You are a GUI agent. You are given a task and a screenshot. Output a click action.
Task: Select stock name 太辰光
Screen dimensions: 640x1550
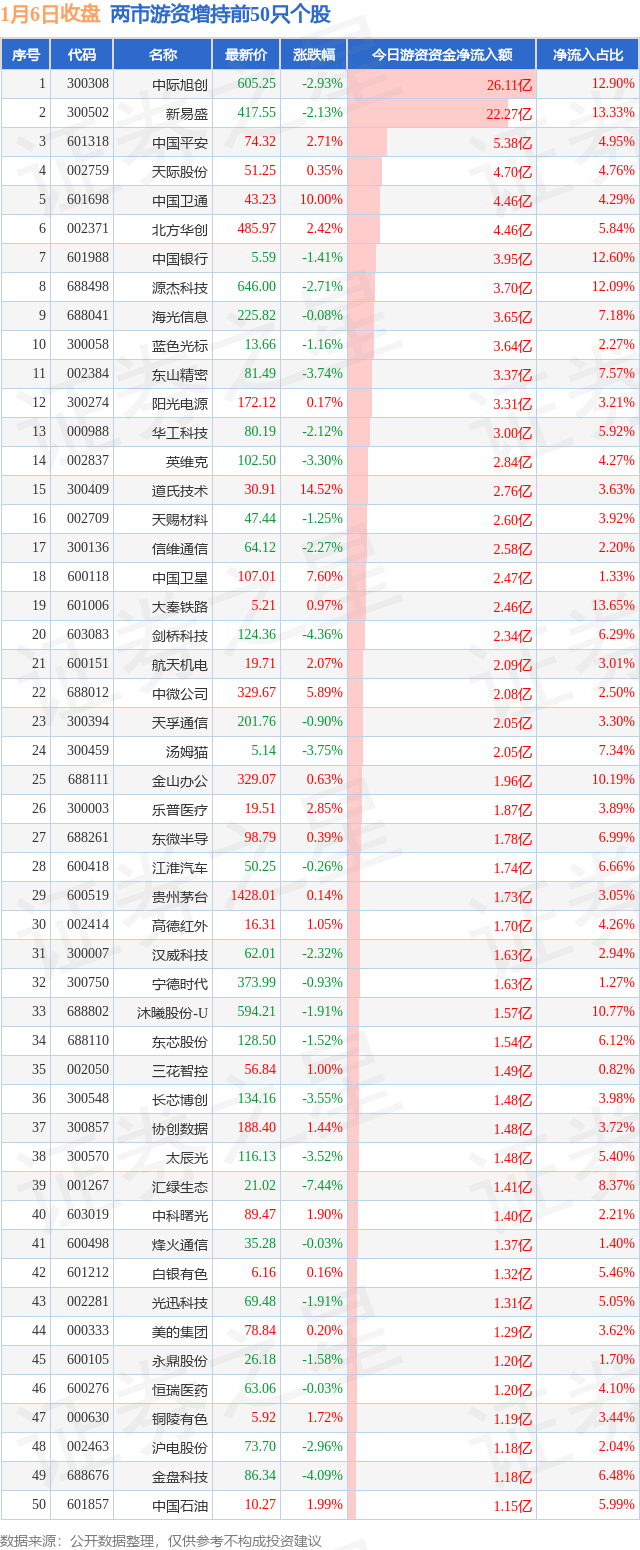point(187,1157)
